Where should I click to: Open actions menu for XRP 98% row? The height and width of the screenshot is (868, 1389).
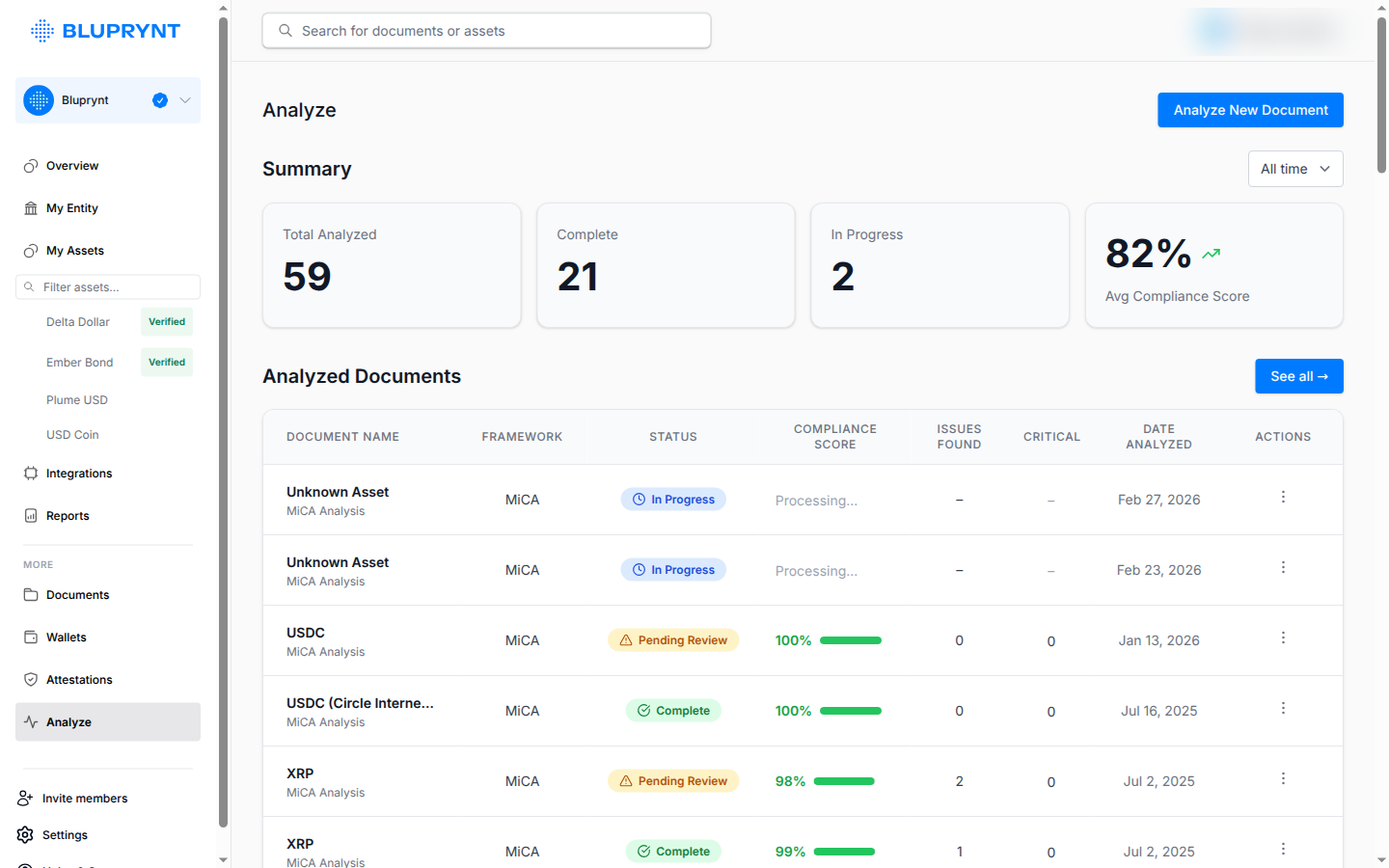(1283, 778)
